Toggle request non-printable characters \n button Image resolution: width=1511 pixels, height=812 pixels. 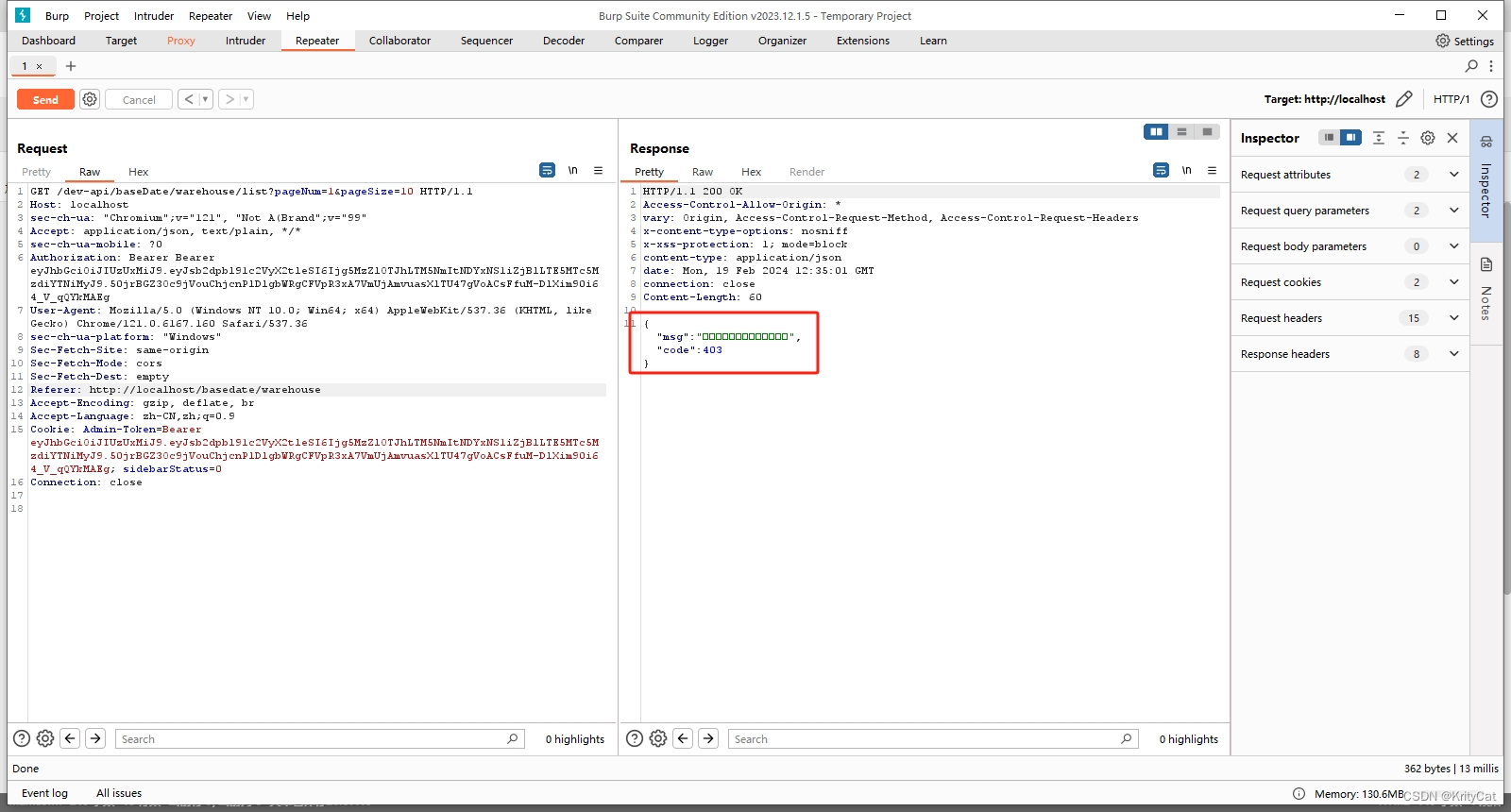click(572, 170)
